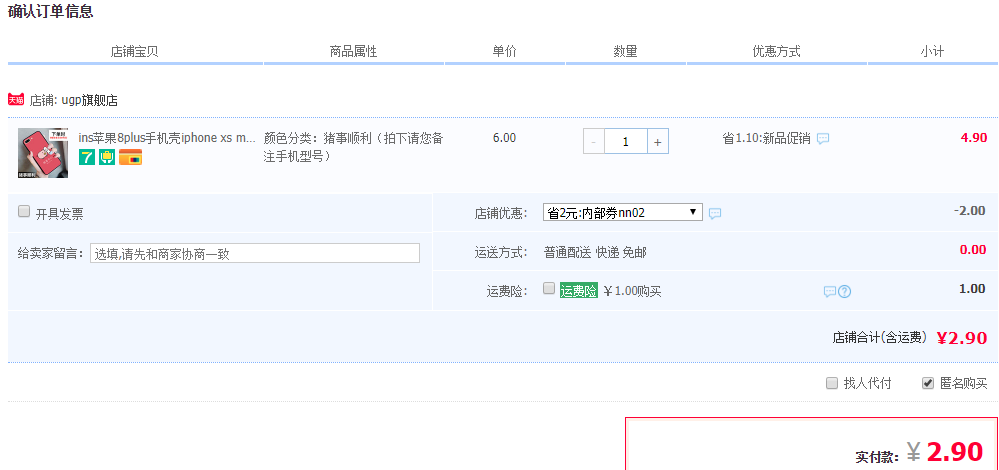Viewport: 999px width, 470px height.
Task: Click the coupon deduction amount -2.00
Action: point(969,211)
